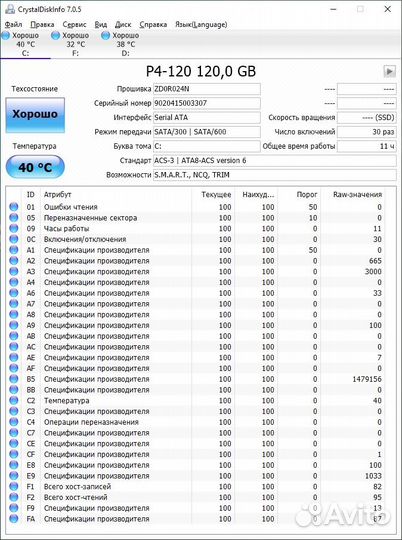The height and width of the screenshot is (540, 402).
Task: Click the raw value 1033
Action: tap(373, 476)
